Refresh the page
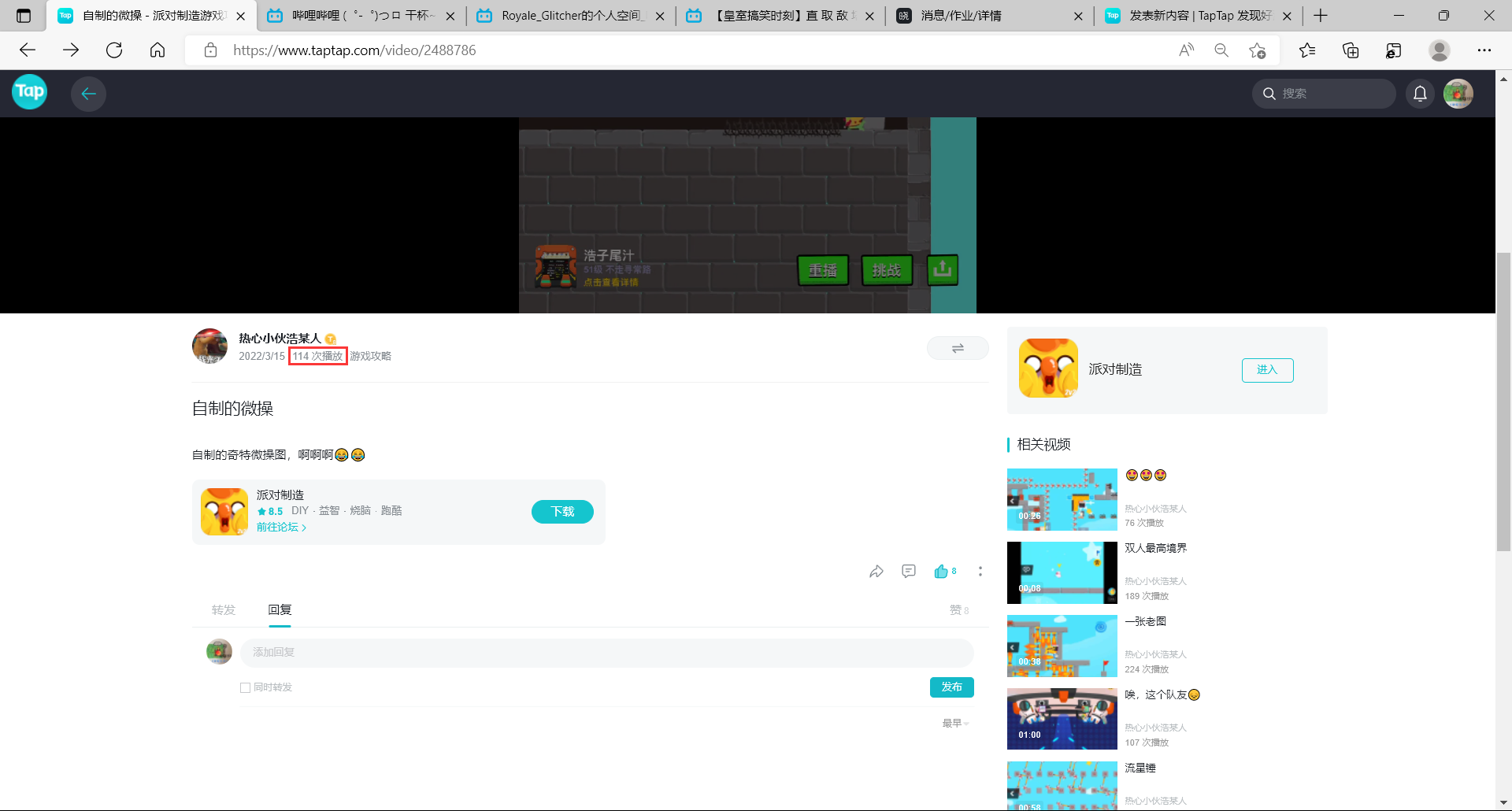Screen dimensions: 1512x811 114,50
